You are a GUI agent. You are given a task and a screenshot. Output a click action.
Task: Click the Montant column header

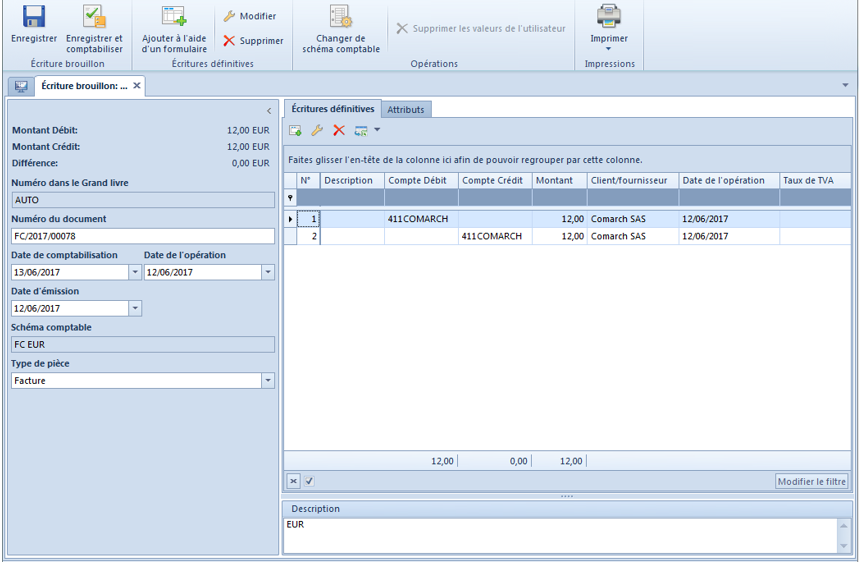coord(559,180)
